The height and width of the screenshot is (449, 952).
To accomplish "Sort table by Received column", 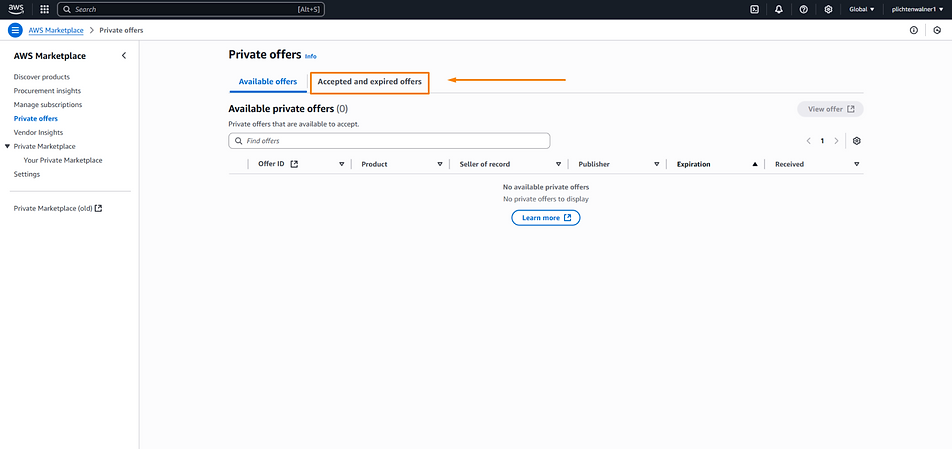I will coord(857,164).
